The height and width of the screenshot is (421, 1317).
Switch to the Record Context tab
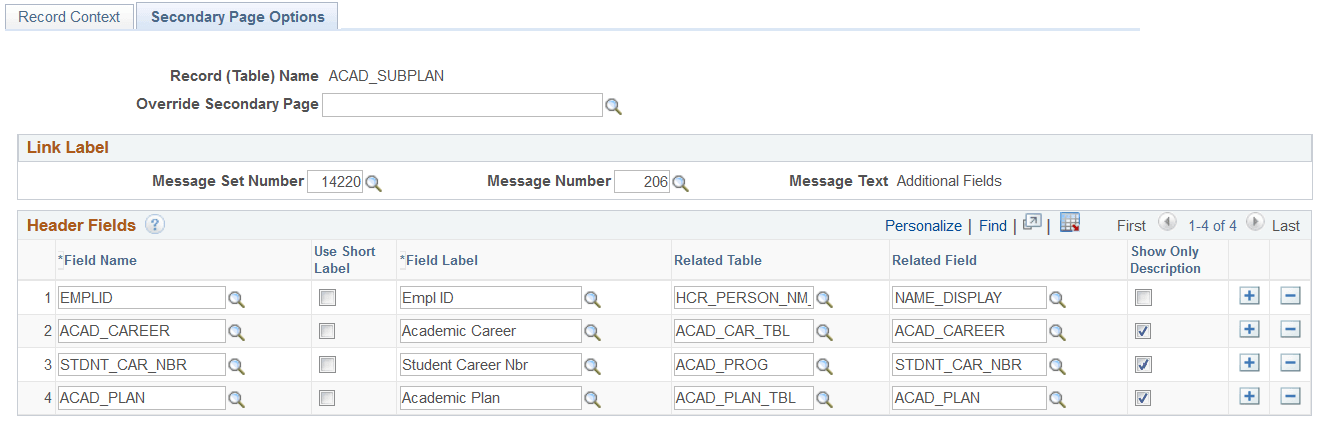69,17
